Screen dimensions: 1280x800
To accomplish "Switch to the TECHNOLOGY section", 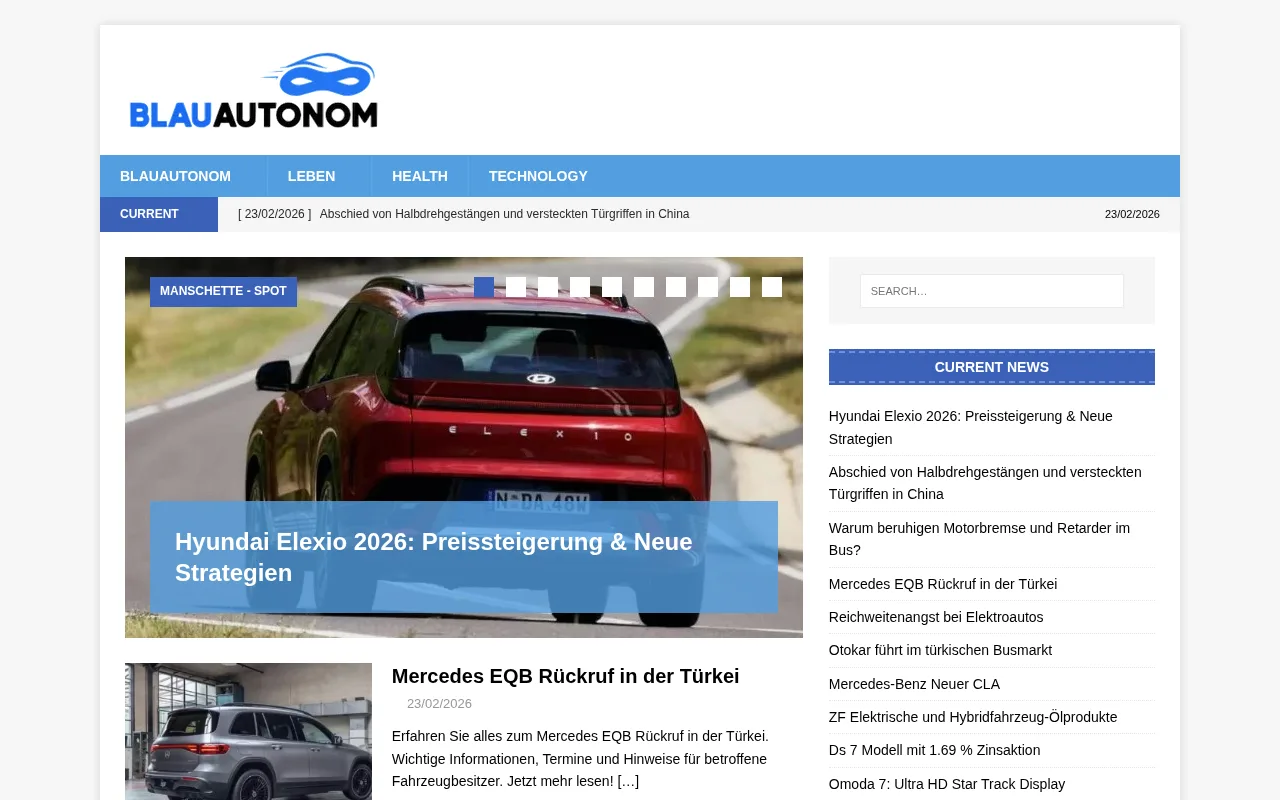I will 538,176.
